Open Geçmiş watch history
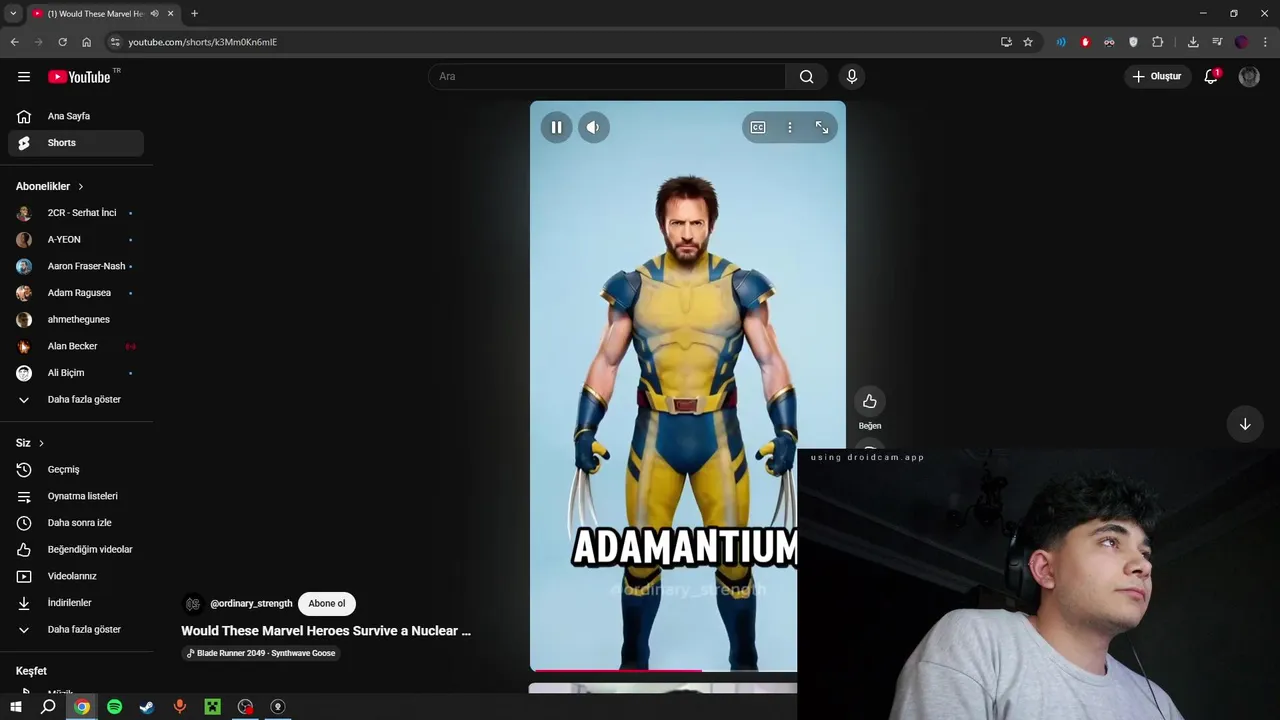 pos(76,470)
